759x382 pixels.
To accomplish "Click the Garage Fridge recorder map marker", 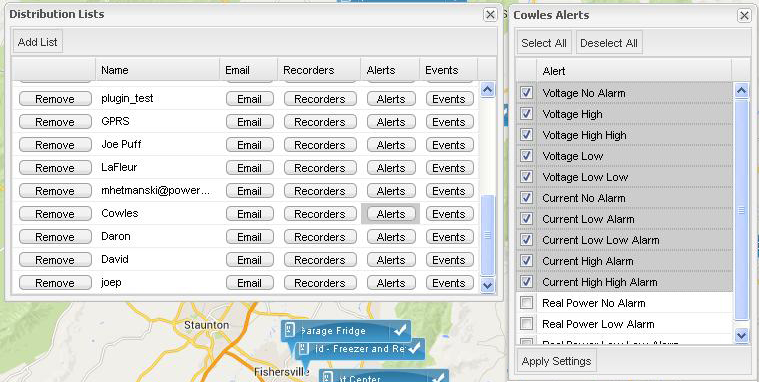I will coord(346,331).
